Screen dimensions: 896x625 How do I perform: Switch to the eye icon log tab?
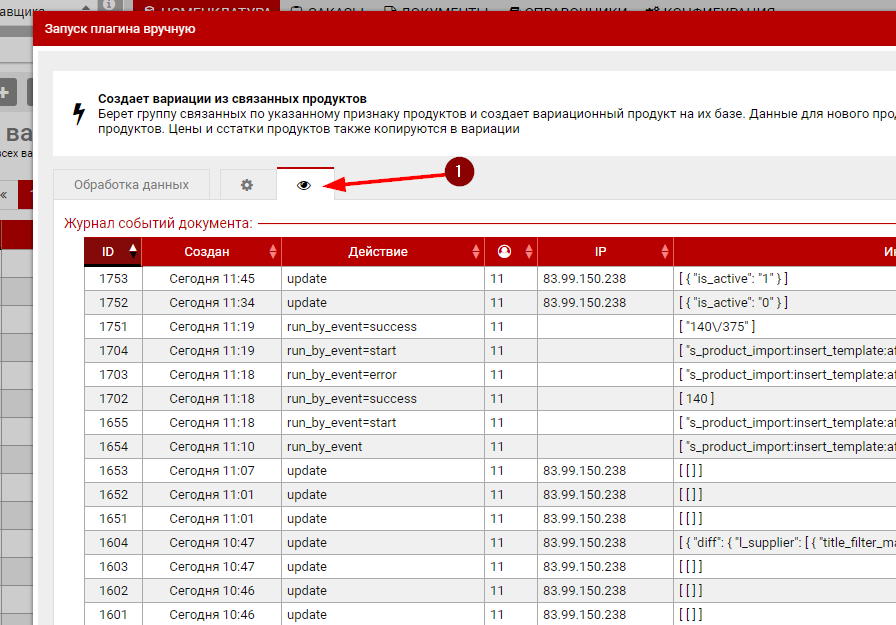click(x=304, y=185)
